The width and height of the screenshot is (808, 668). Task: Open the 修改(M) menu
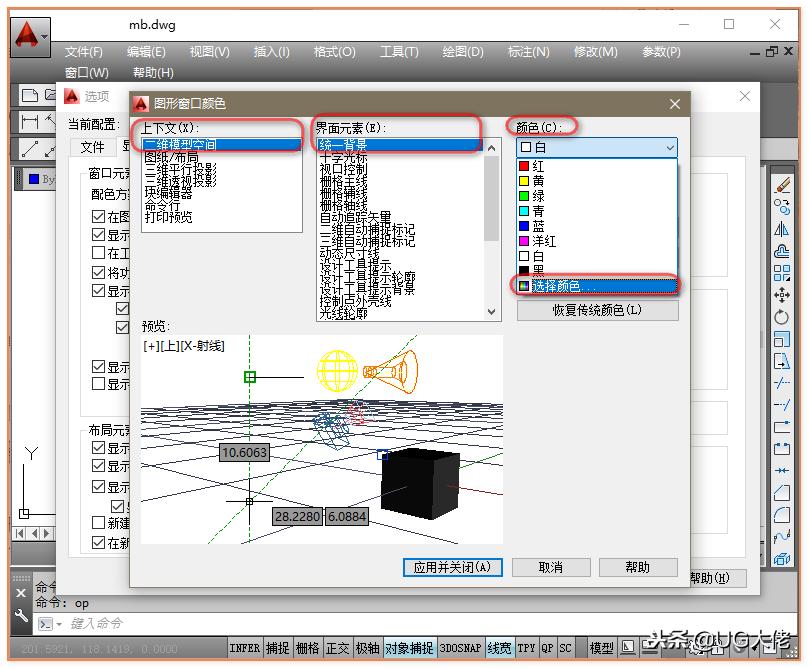pos(596,52)
